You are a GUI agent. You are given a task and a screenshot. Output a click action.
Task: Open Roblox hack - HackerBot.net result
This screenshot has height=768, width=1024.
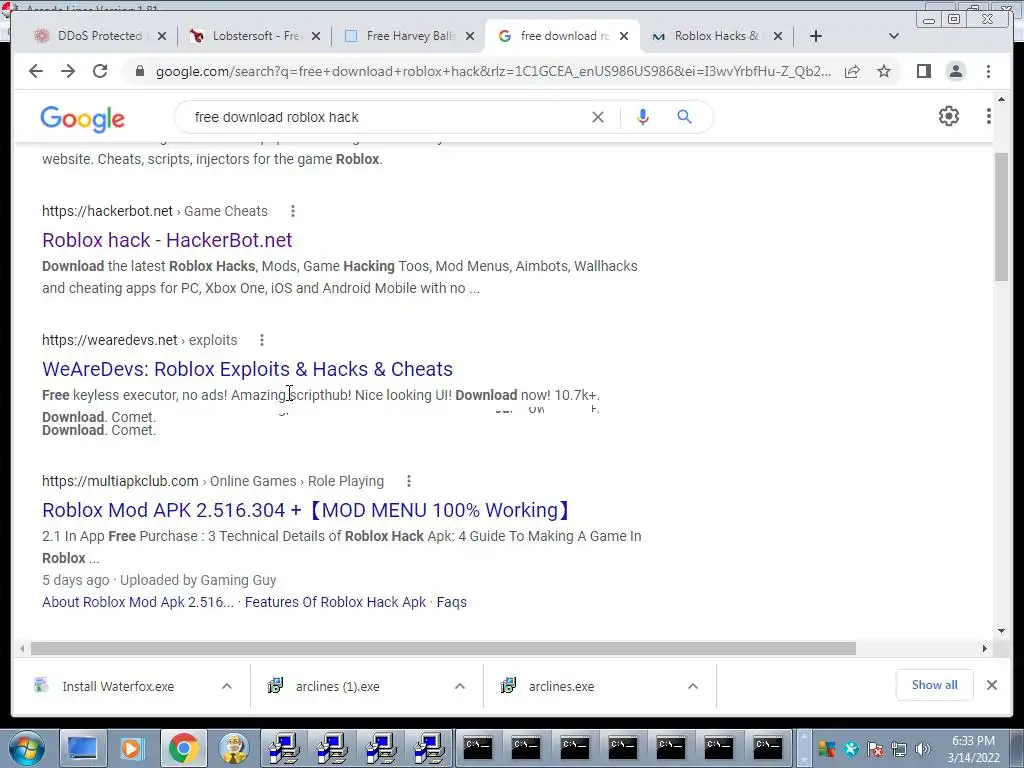pos(167,240)
